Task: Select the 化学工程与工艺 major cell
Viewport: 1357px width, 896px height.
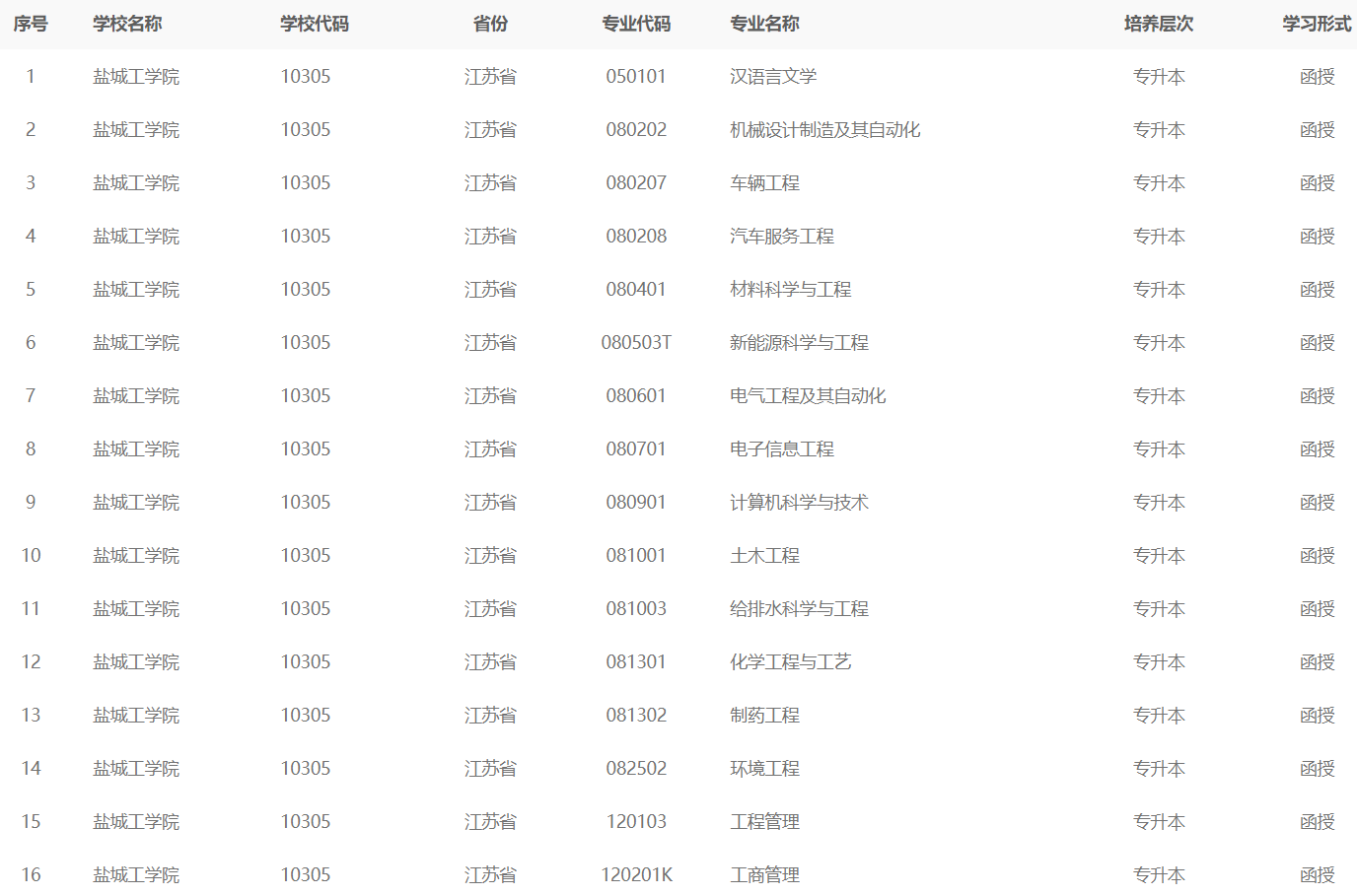Action: pos(791,662)
